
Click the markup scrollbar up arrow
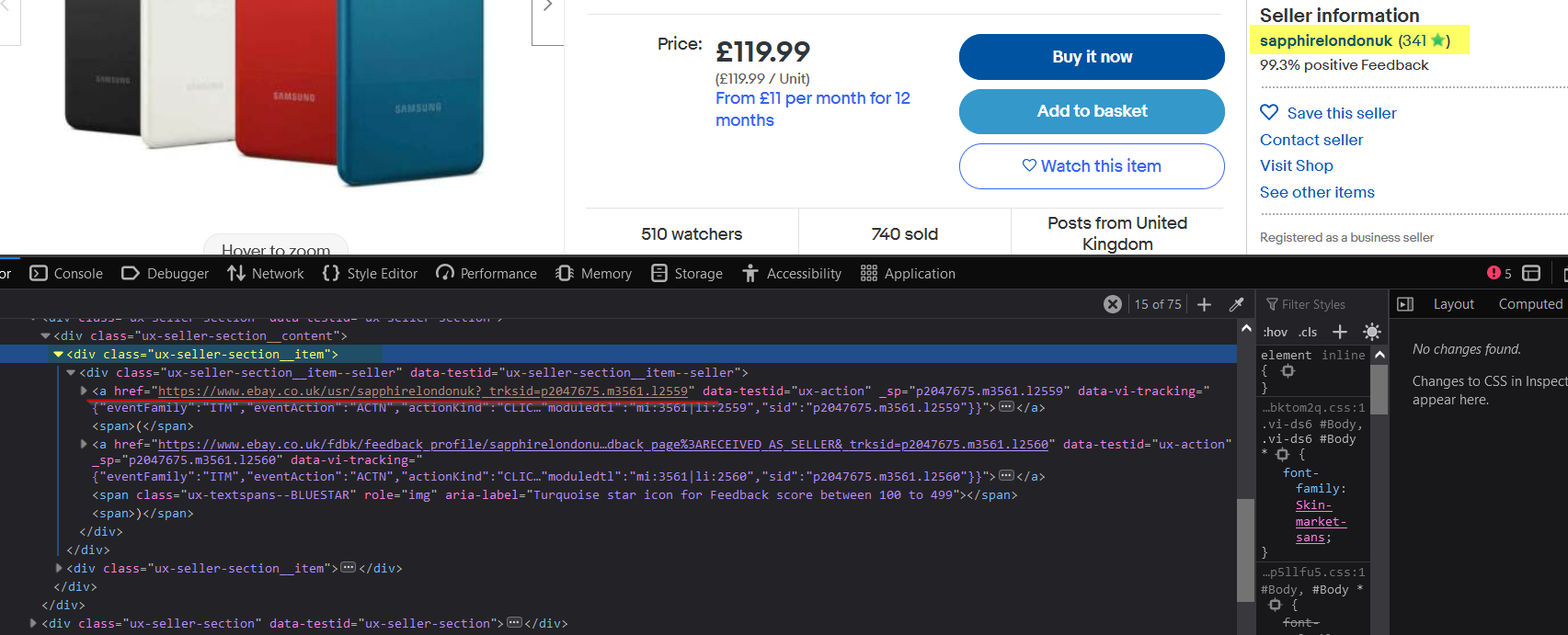(x=1246, y=327)
